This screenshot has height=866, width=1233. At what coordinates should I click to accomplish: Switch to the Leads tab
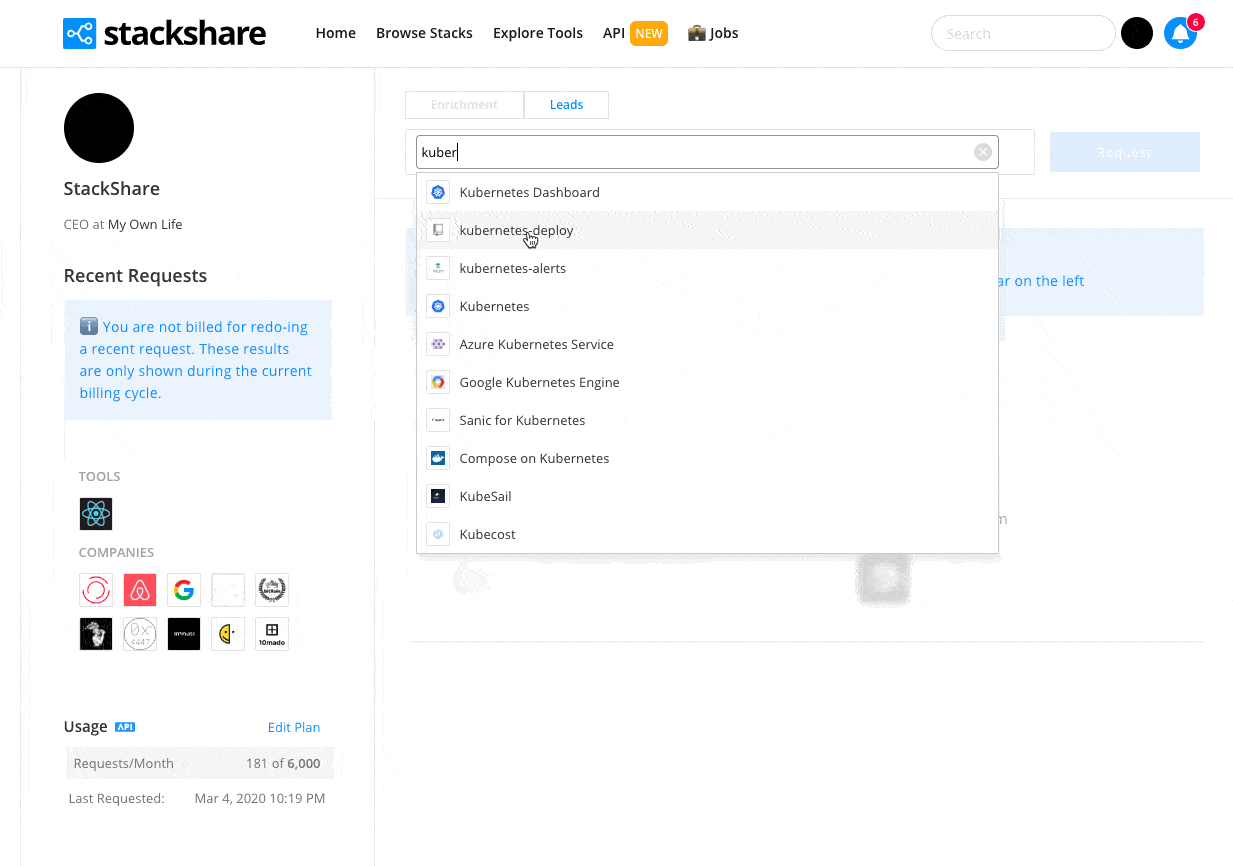pyautogui.click(x=566, y=104)
